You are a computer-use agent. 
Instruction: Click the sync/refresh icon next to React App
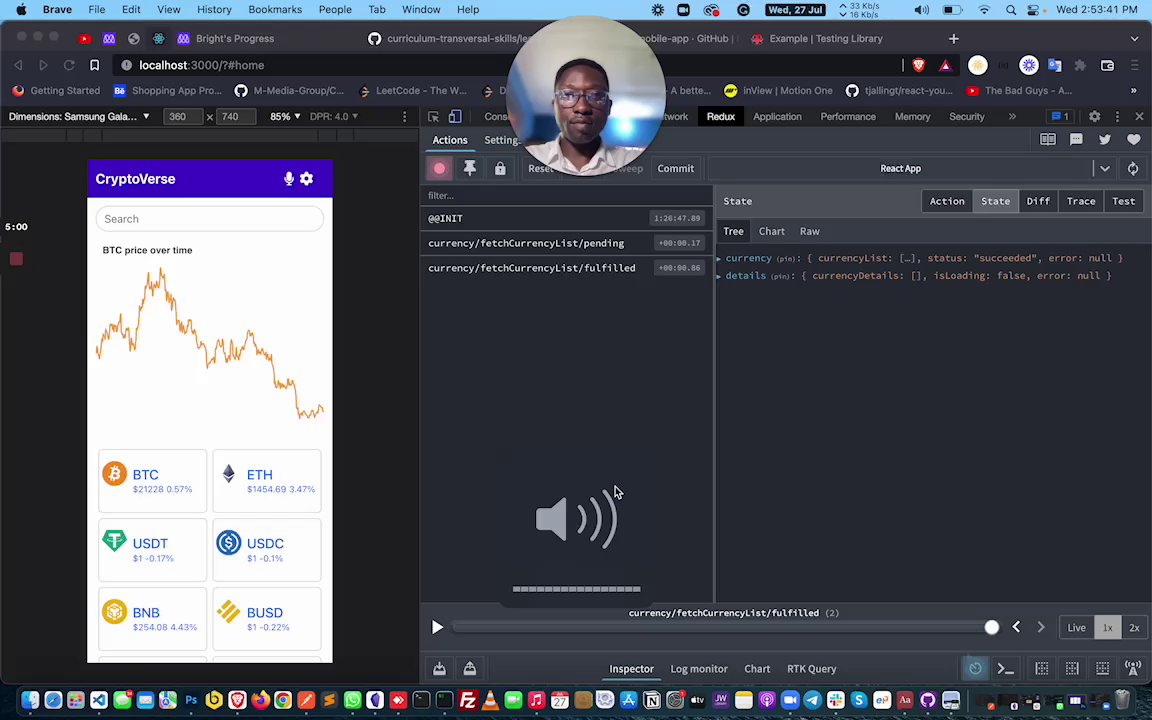[x=1133, y=168]
